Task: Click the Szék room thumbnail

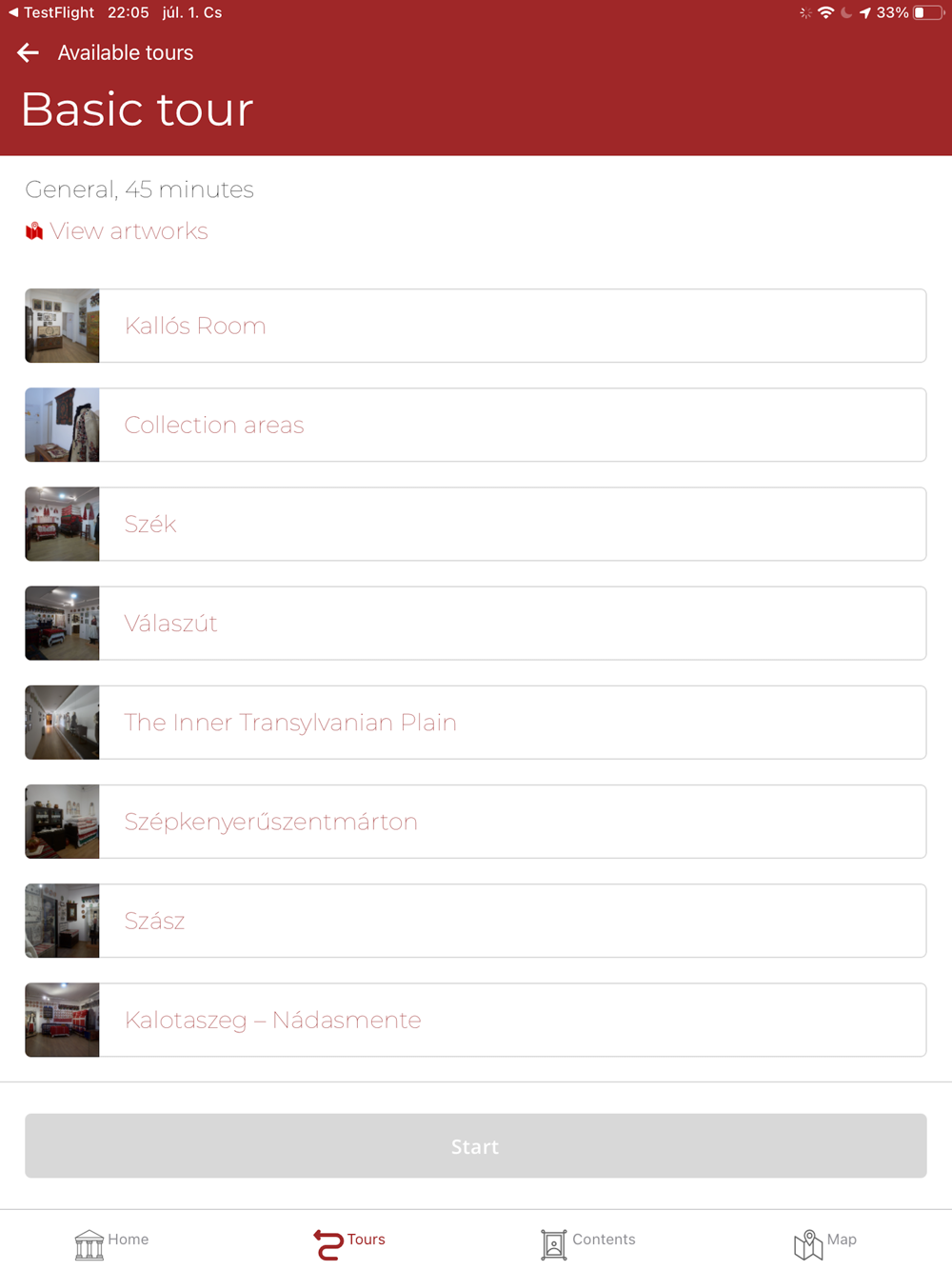Action: (62, 524)
